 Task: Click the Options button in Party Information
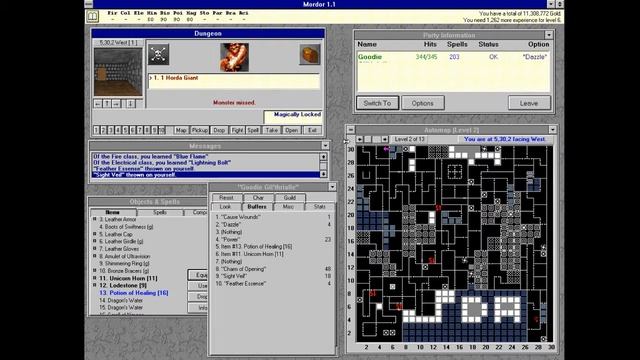[423, 103]
